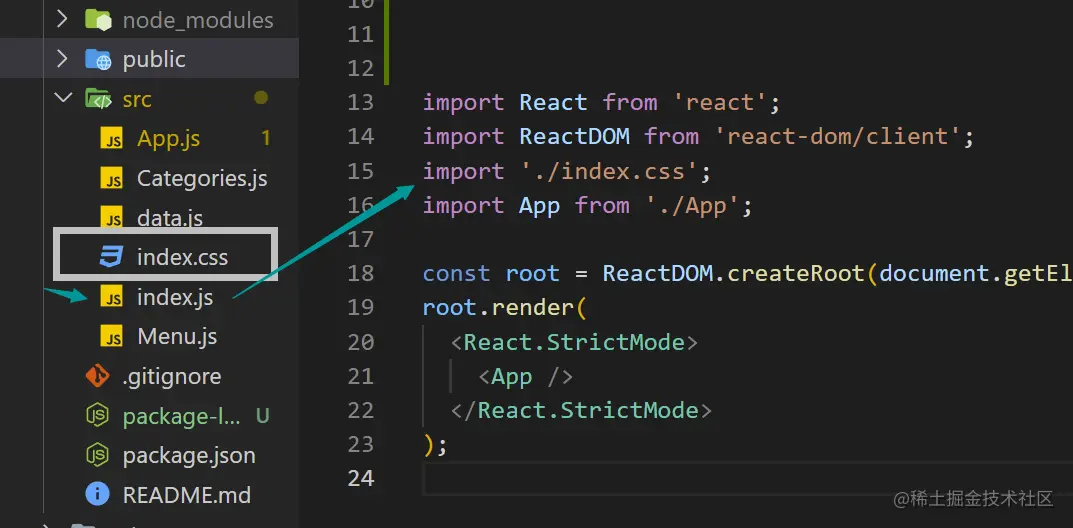The image size is (1073, 528).
Task: Open Menu.js file
Action: pos(177,336)
